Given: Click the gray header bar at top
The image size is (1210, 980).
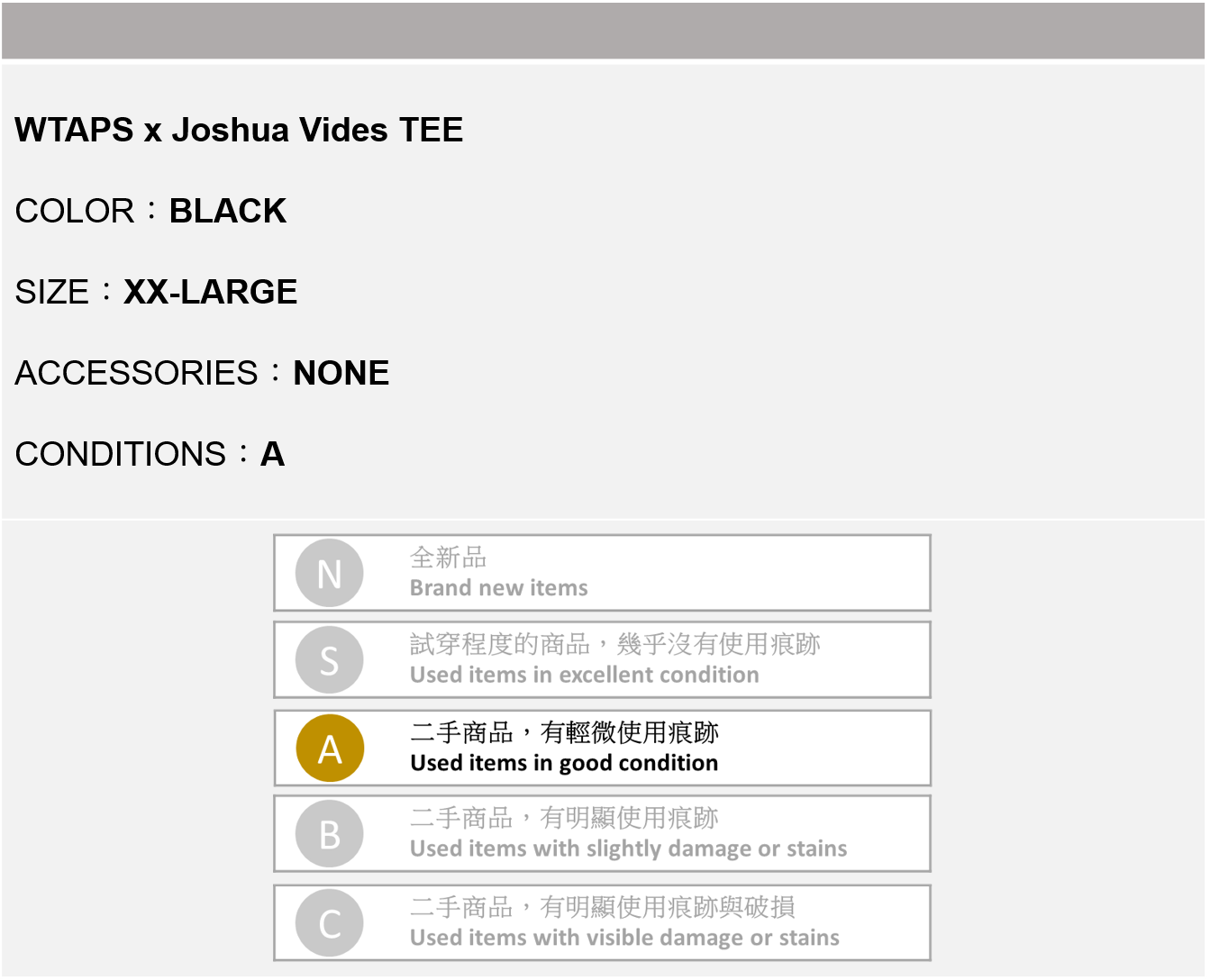Looking at the screenshot, I should pos(604,31).
